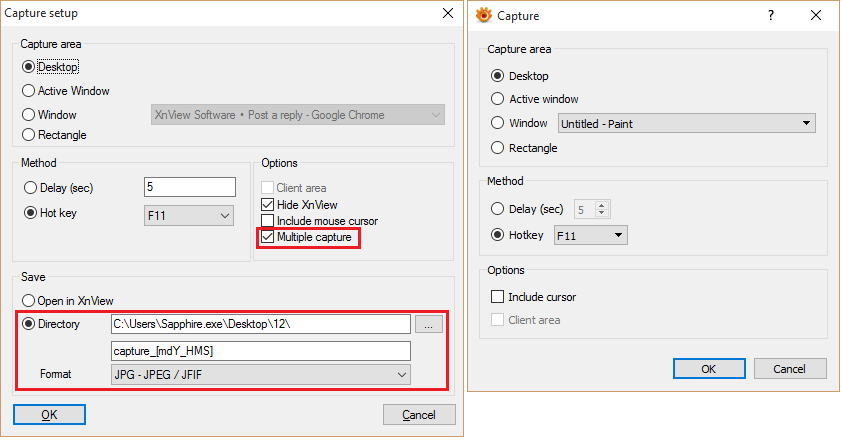The width and height of the screenshot is (842, 441).
Task: Browse for directory with ellipsis button
Action: [x=428, y=324]
